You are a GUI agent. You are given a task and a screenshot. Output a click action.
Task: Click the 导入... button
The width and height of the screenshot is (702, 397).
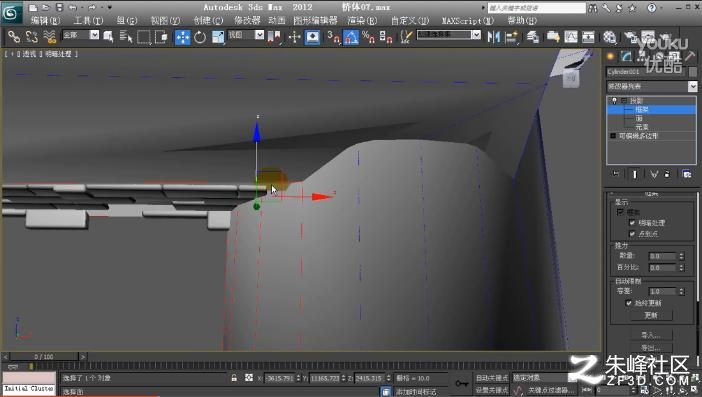tap(651, 335)
